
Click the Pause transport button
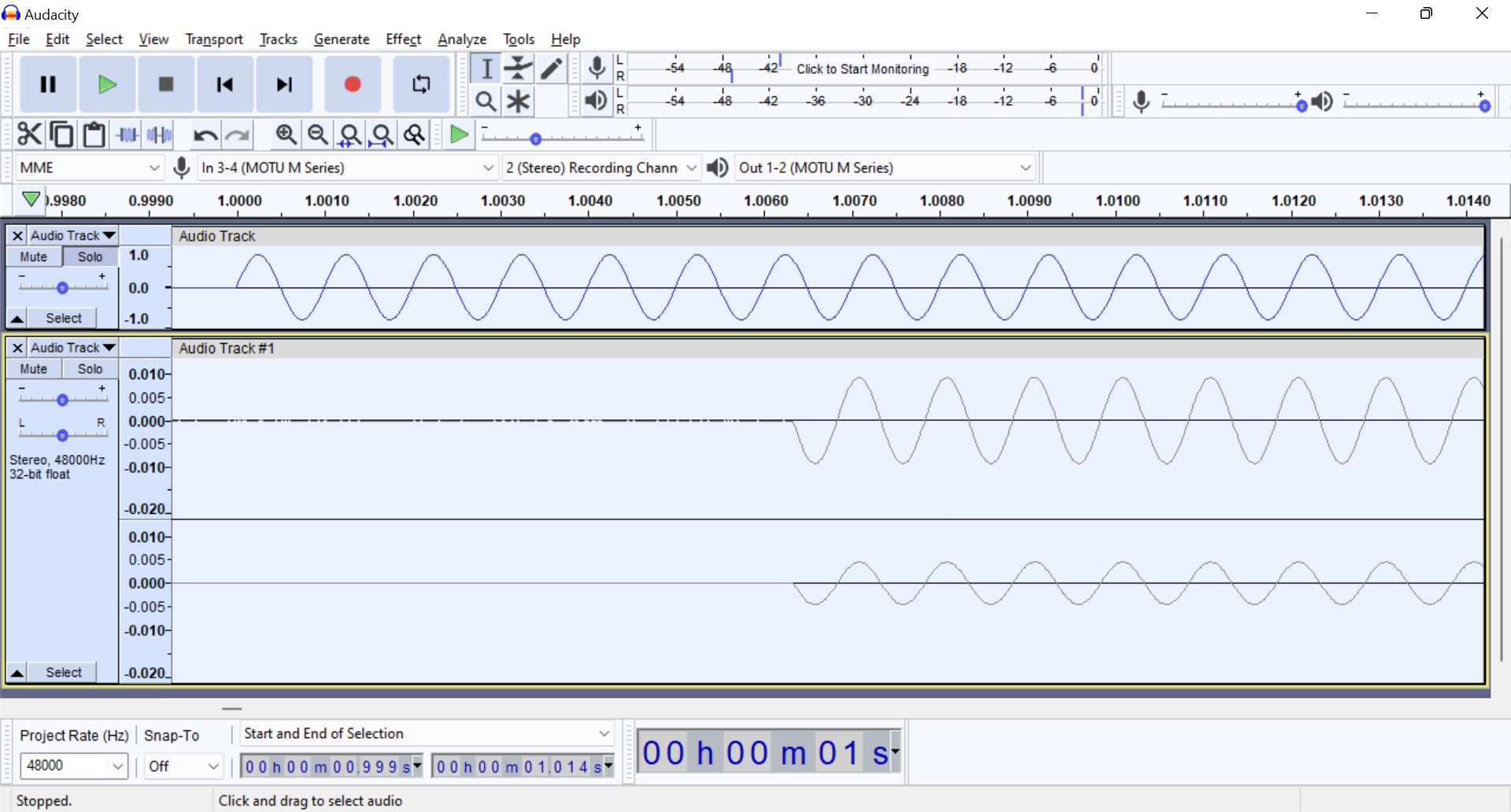[48, 84]
